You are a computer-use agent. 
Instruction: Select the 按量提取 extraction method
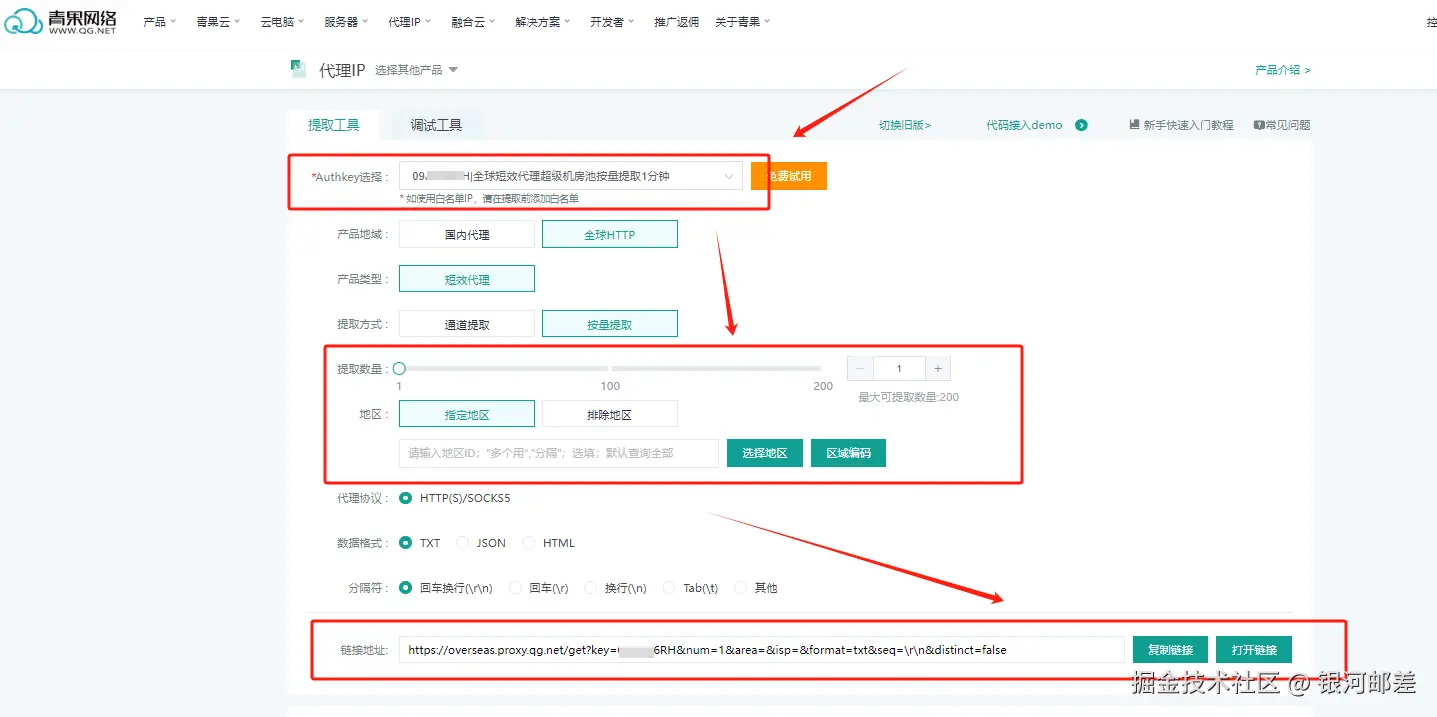click(610, 324)
